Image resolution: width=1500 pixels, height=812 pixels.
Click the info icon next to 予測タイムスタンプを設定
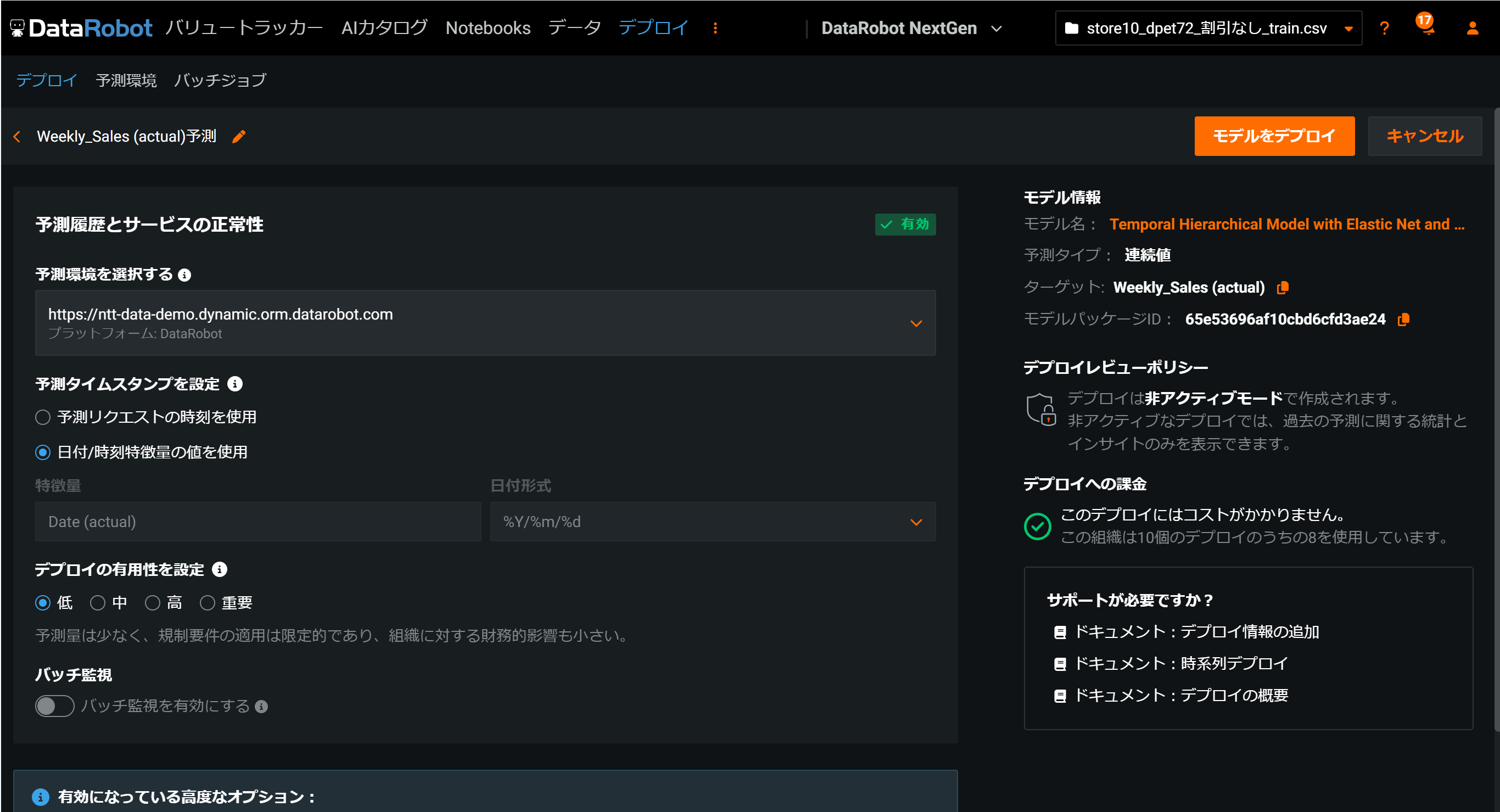234,384
